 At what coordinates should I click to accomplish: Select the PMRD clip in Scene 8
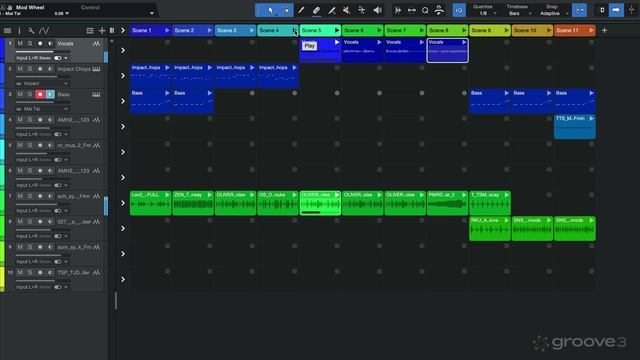click(447, 203)
